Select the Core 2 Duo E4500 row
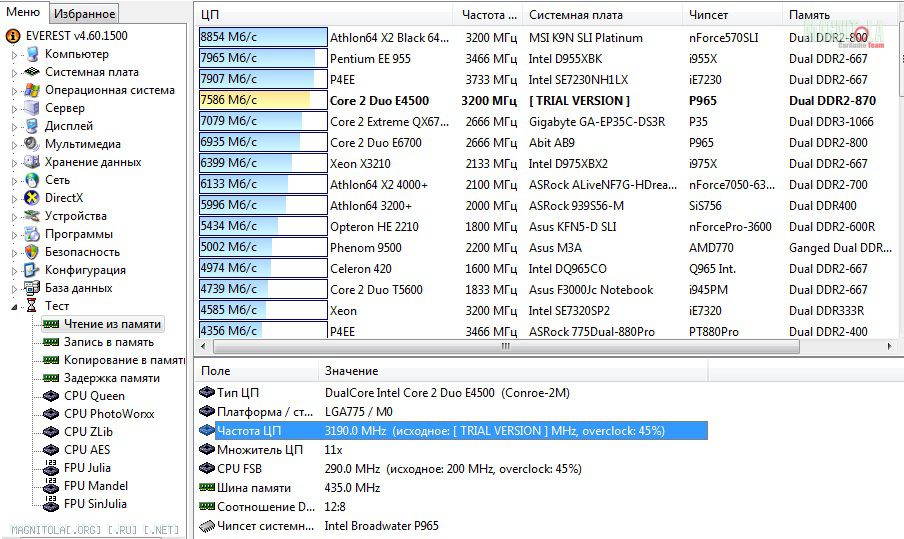 pos(547,100)
